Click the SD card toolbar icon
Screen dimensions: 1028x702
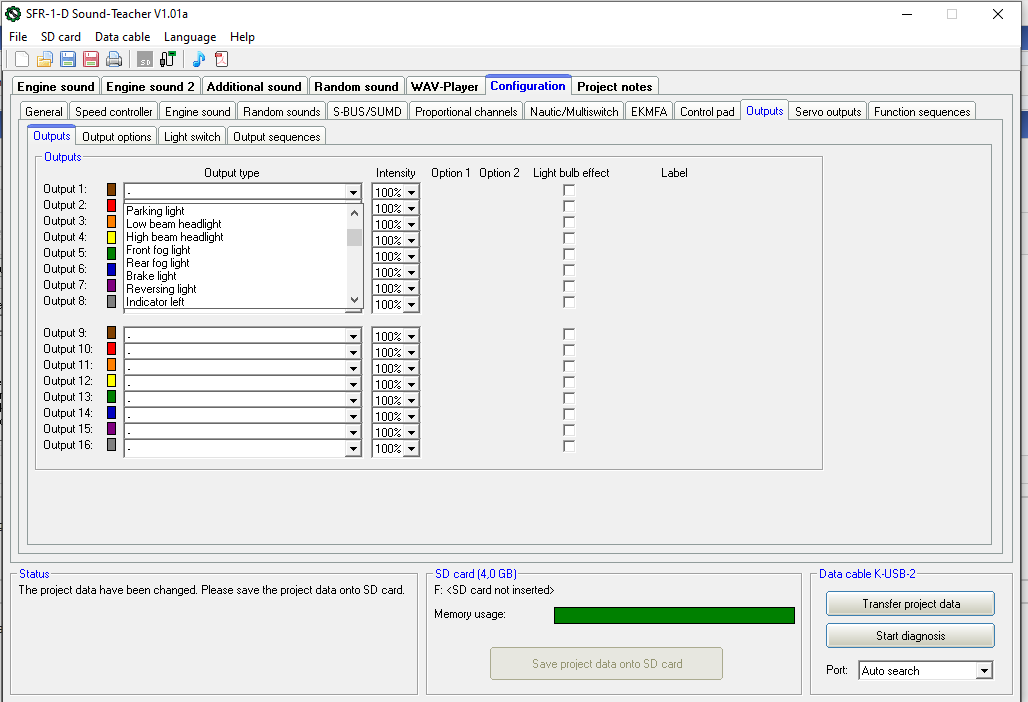[145, 60]
